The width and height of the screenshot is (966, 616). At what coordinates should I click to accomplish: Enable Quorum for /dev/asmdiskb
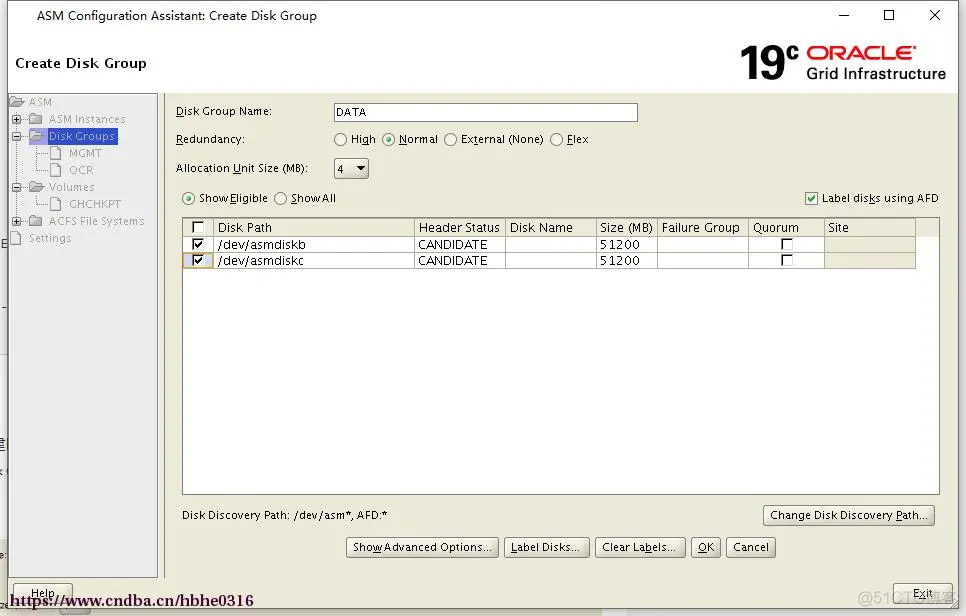click(x=787, y=245)
